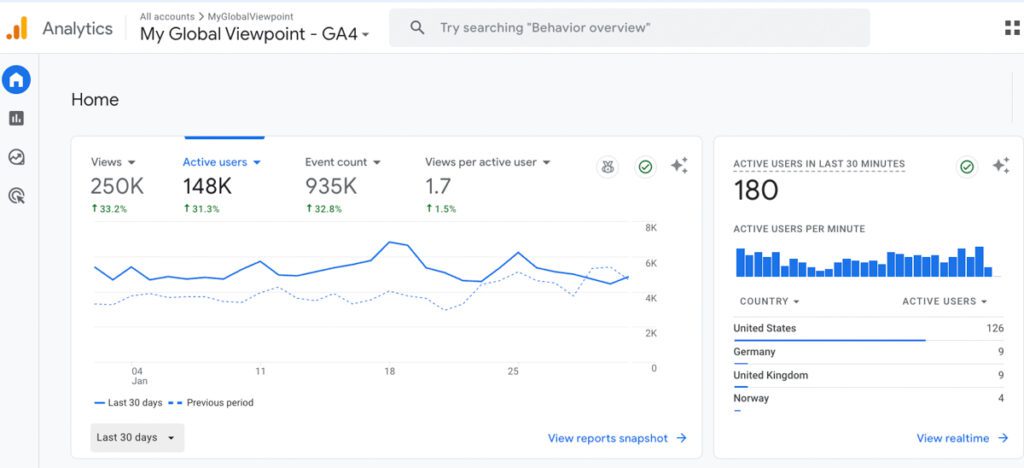Screen dimensions: 1024x468
Task: Open Views per active user dropdown
Action: pos(488,162)
